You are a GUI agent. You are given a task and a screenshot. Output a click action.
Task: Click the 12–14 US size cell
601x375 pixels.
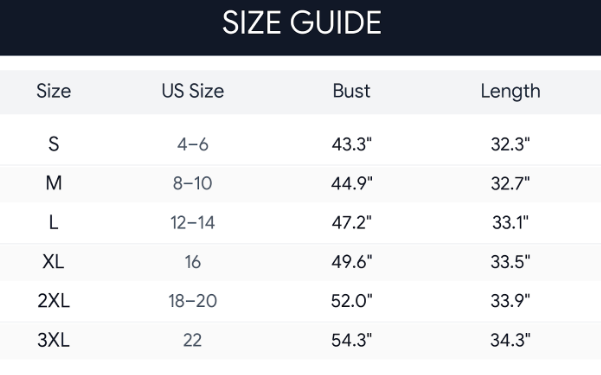click(x=193, y=223)
